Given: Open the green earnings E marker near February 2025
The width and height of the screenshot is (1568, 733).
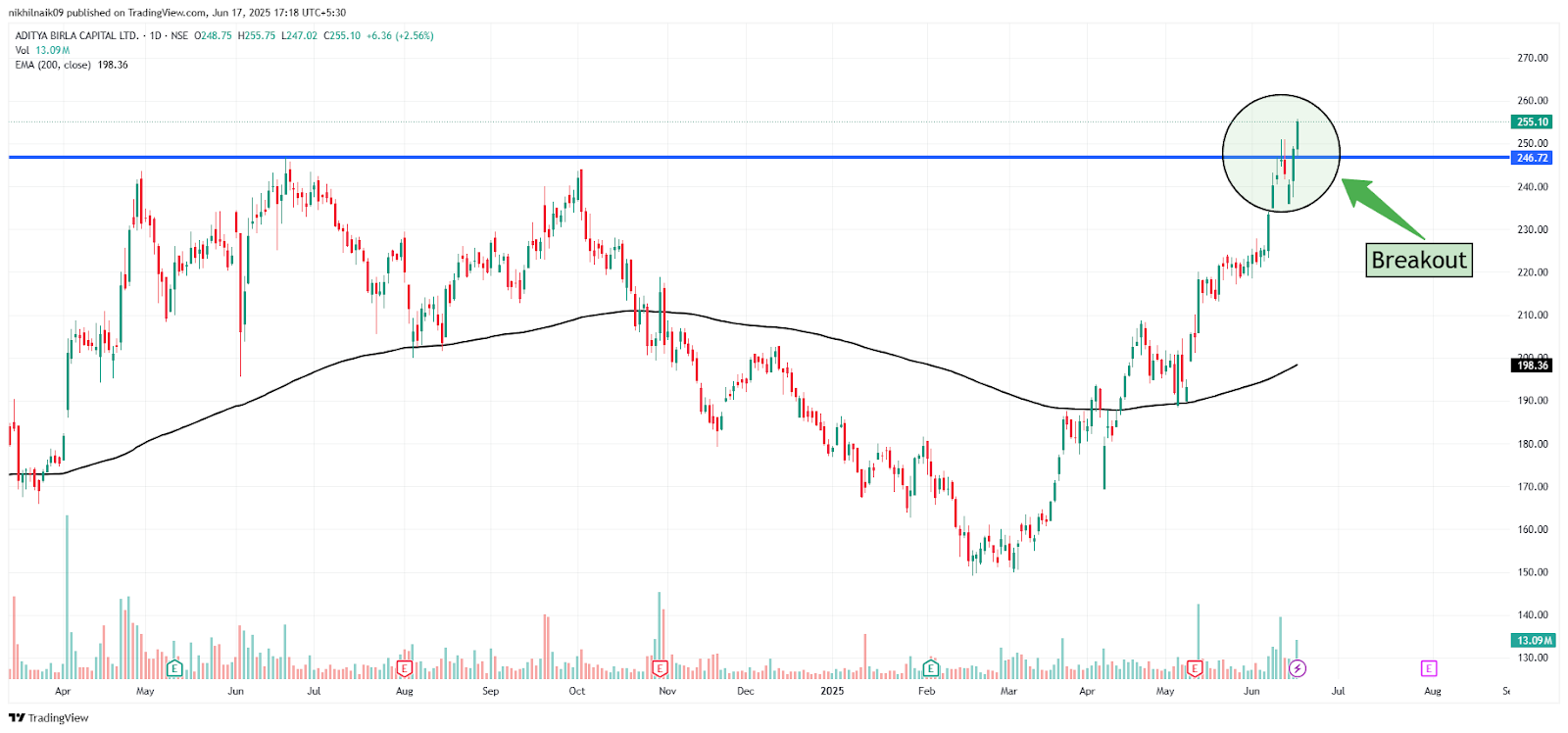Looking at the screenshot, I should pyautogui.click(x=930, y=668).
